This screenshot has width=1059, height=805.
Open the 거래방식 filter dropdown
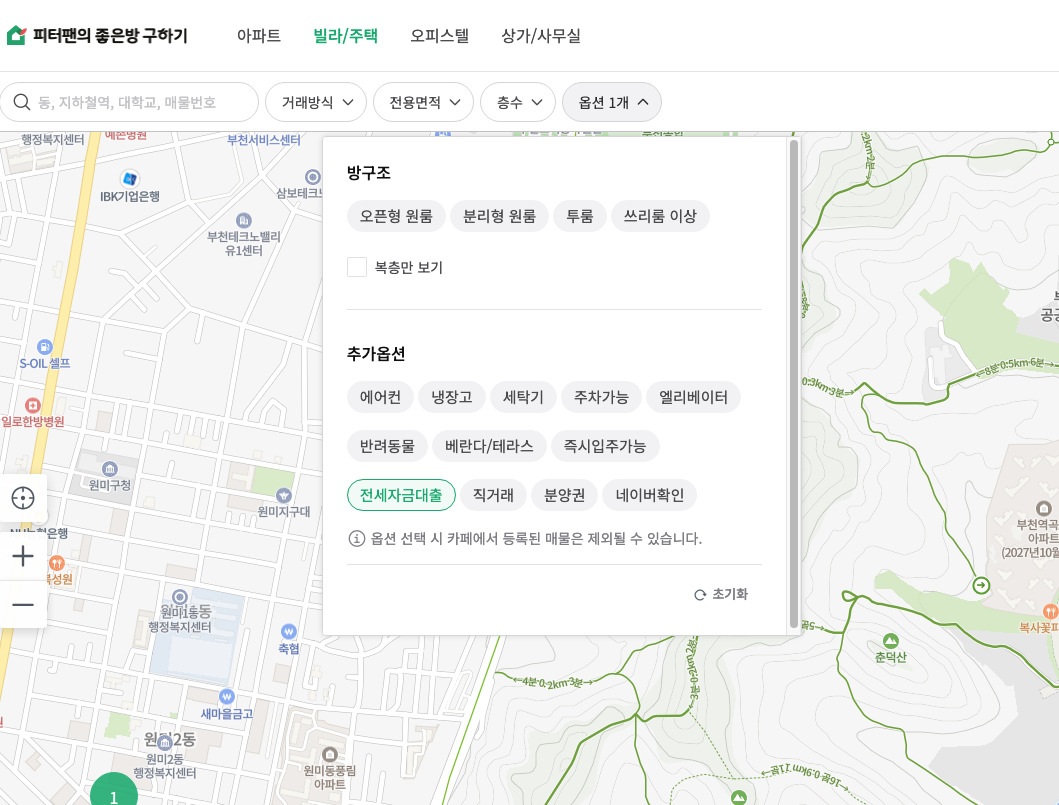316,102
